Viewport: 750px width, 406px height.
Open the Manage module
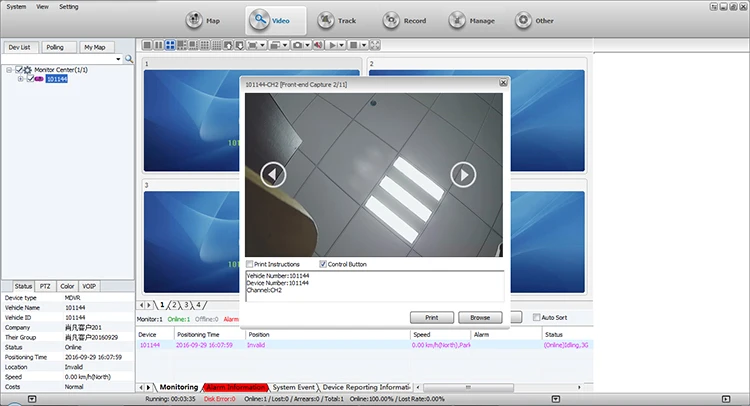pyautogui.click(x=470, y=20)
